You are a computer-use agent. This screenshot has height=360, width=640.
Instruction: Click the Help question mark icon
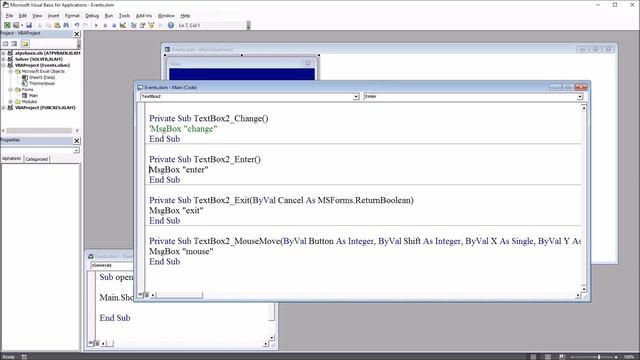(171, 25)
